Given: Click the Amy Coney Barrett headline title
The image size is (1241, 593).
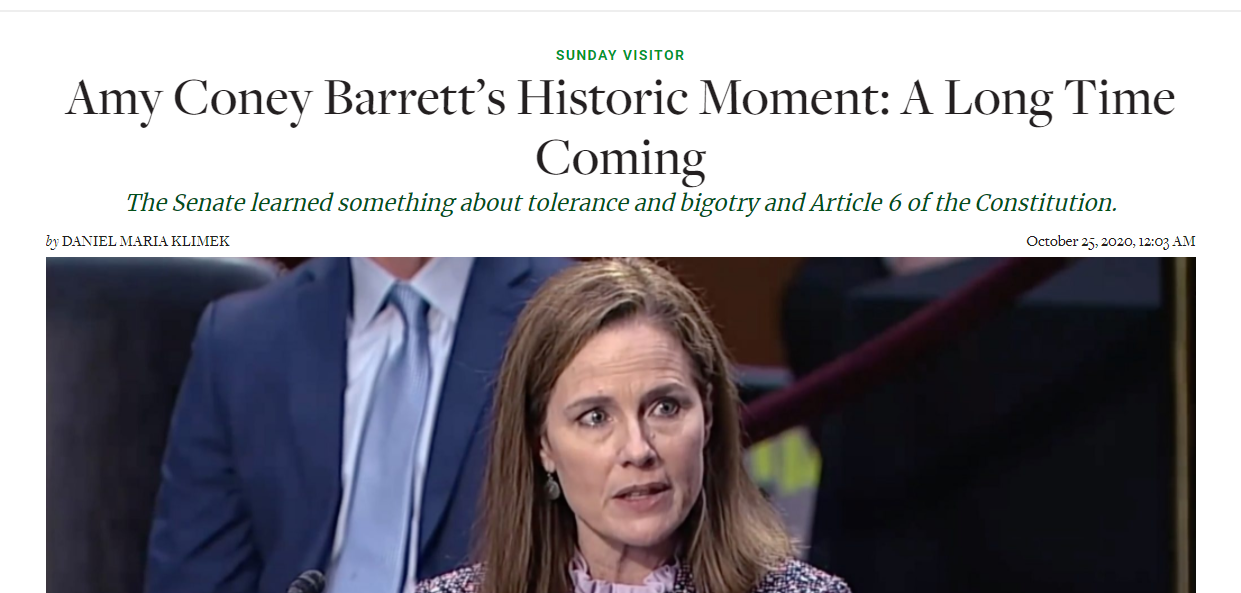Looking at the screenshot, I should tap(620, 127).
